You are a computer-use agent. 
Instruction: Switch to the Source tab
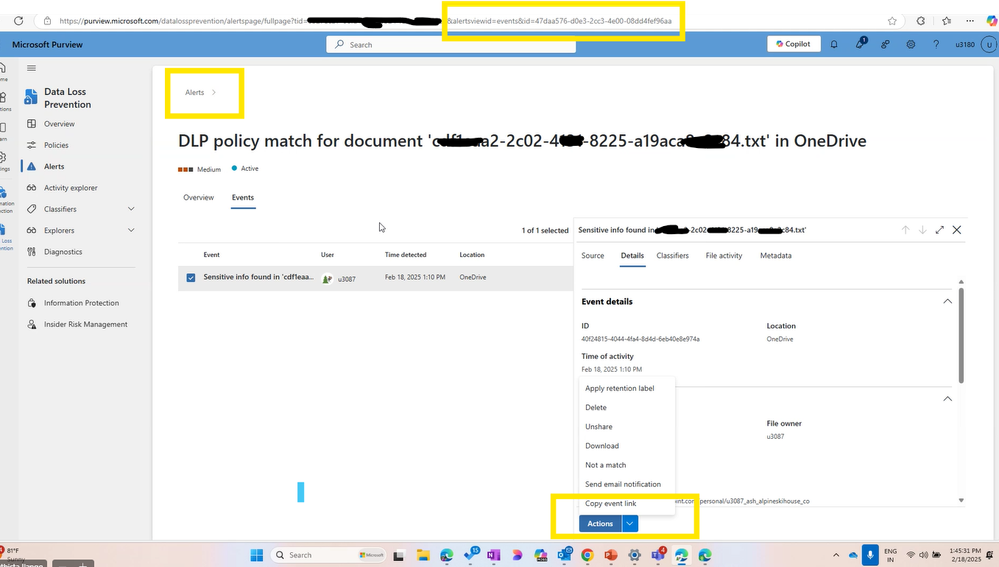[x=593, y=255]
